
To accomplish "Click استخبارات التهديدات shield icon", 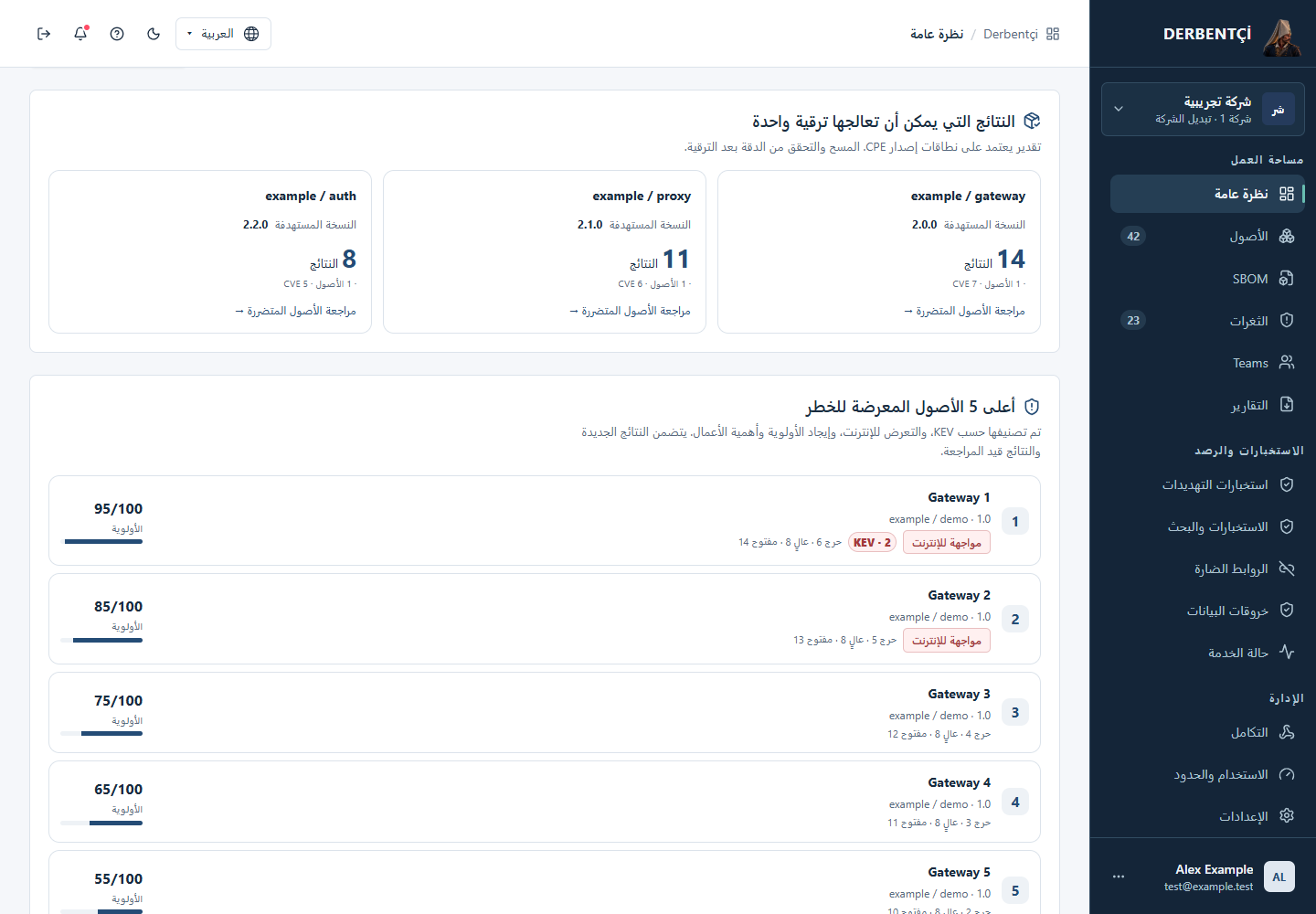I will pyautogui.click(x=1287, y=484).
